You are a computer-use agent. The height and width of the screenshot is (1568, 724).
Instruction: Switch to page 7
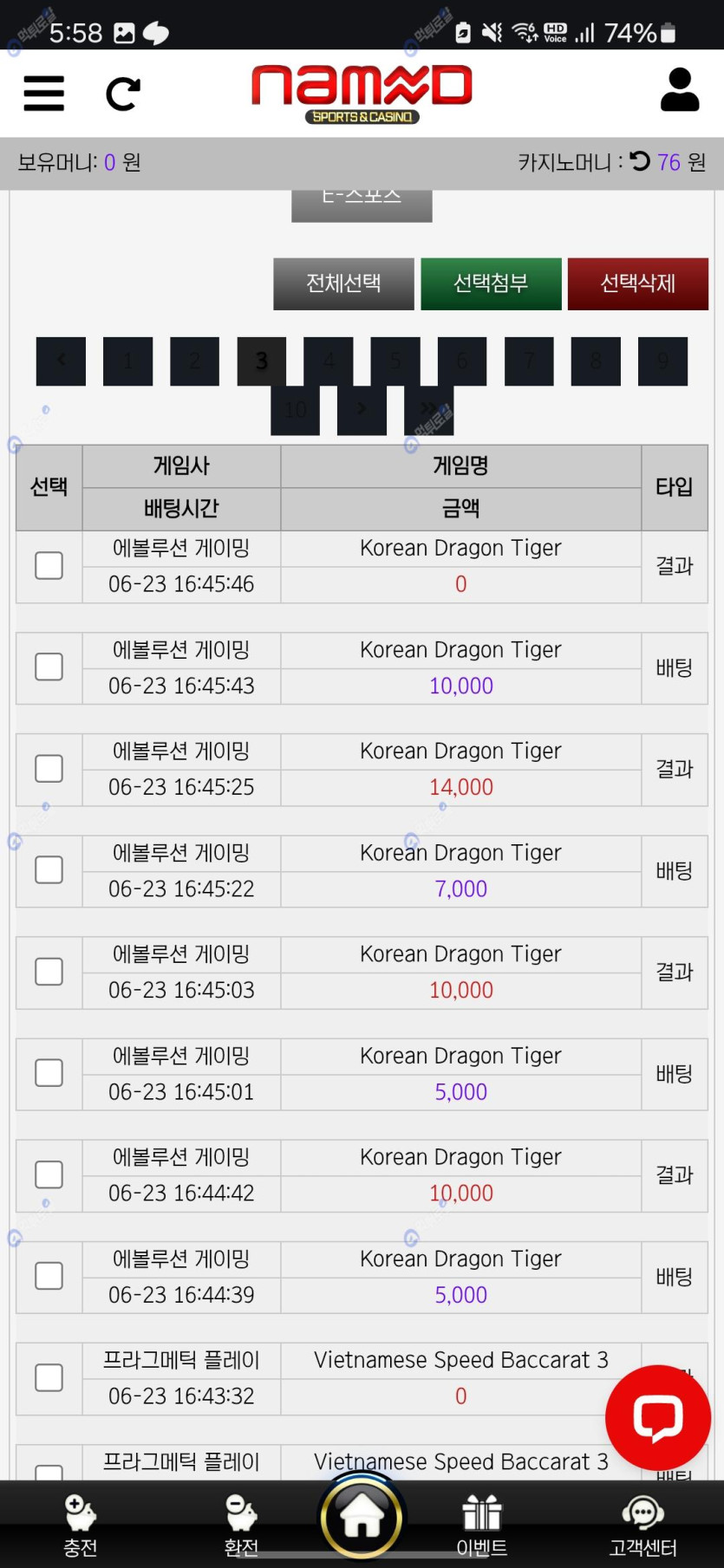coord(529,361)
